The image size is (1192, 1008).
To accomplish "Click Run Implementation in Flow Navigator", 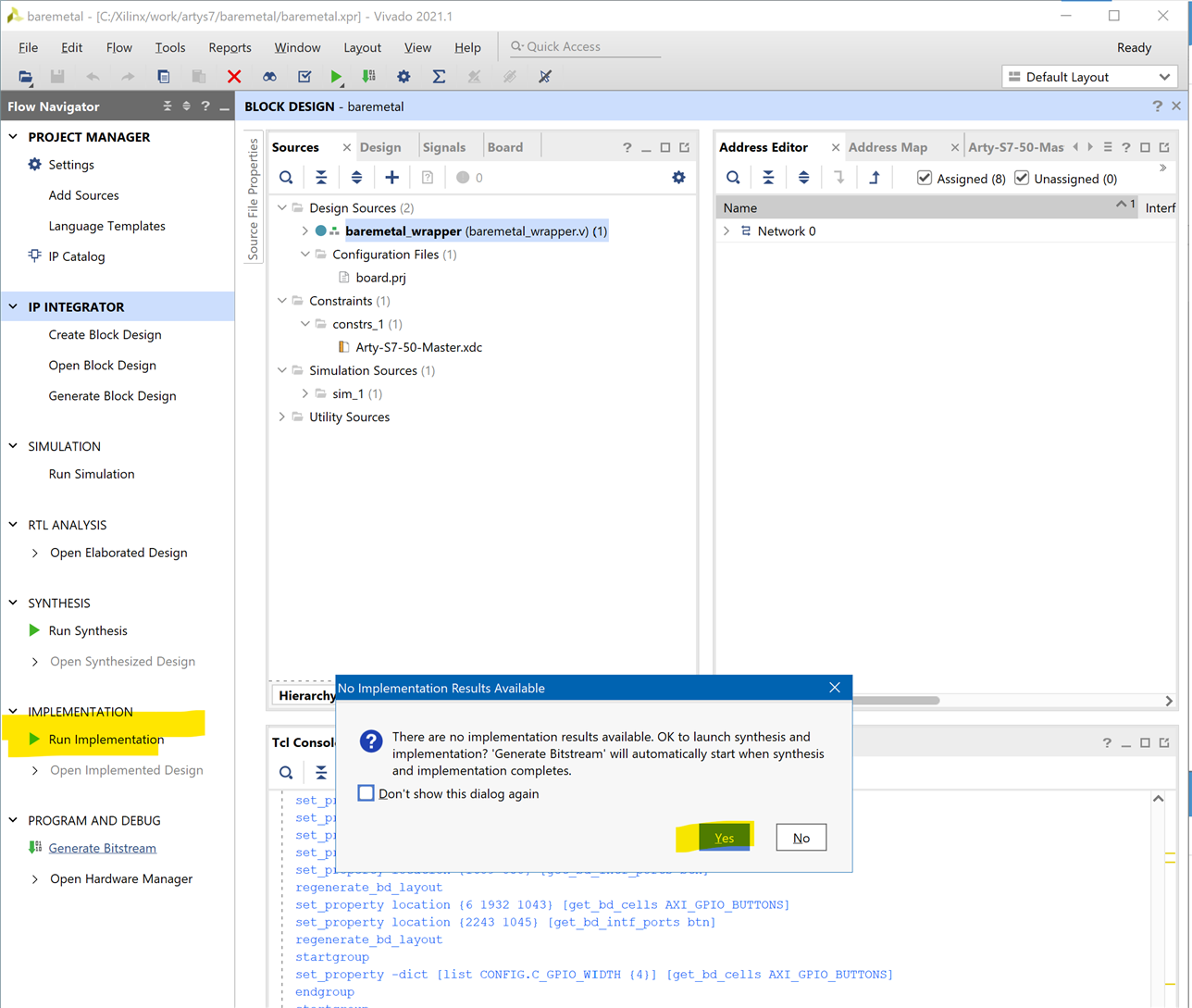I will (x=106, y=740).
